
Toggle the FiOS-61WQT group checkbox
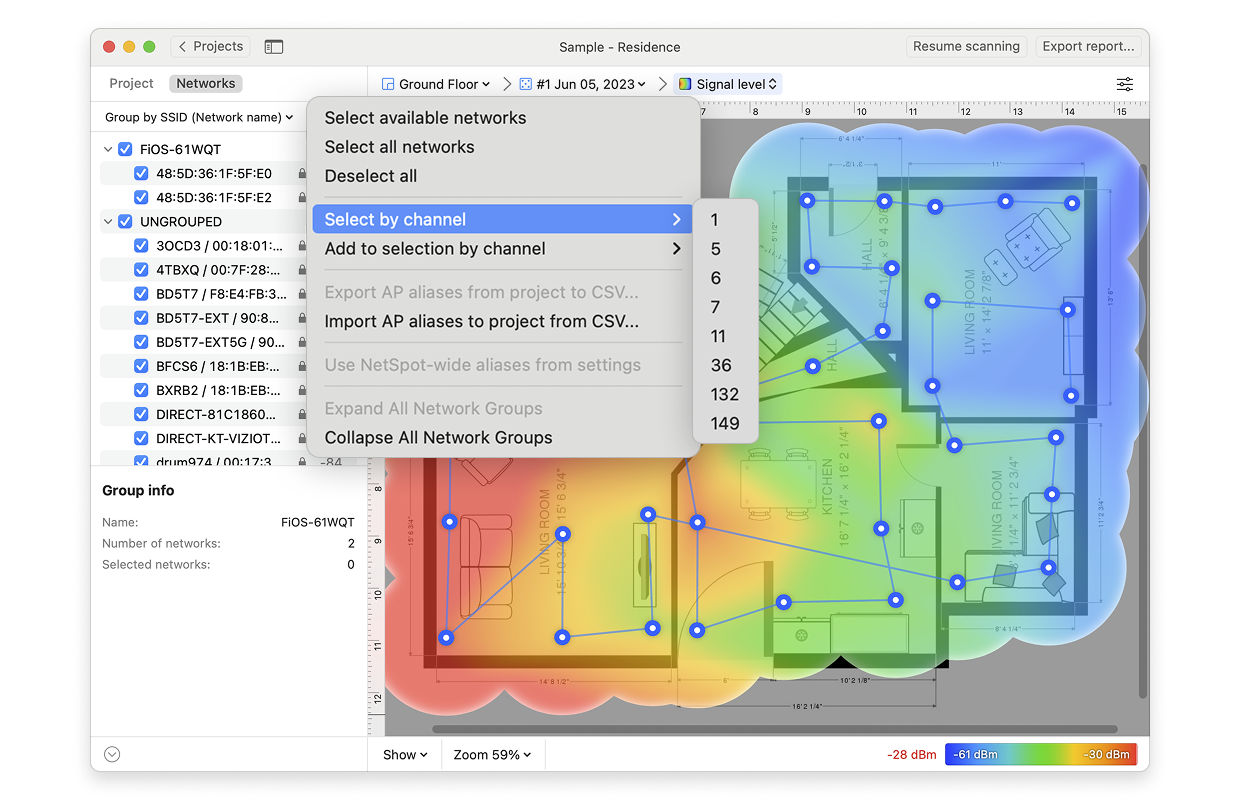[x=125, y=149]
